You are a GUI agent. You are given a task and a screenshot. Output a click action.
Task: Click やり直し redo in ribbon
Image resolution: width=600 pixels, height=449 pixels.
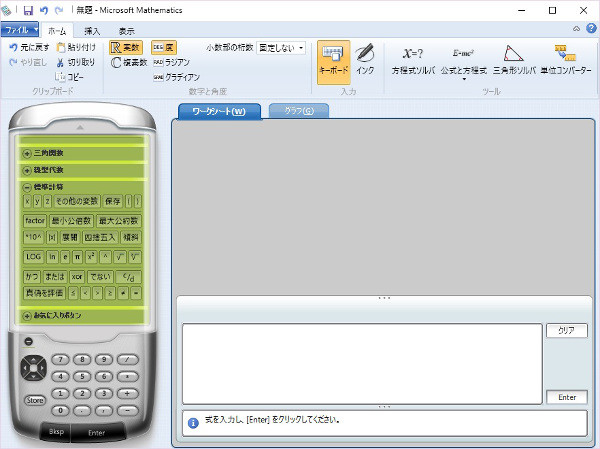pos(28,62)
